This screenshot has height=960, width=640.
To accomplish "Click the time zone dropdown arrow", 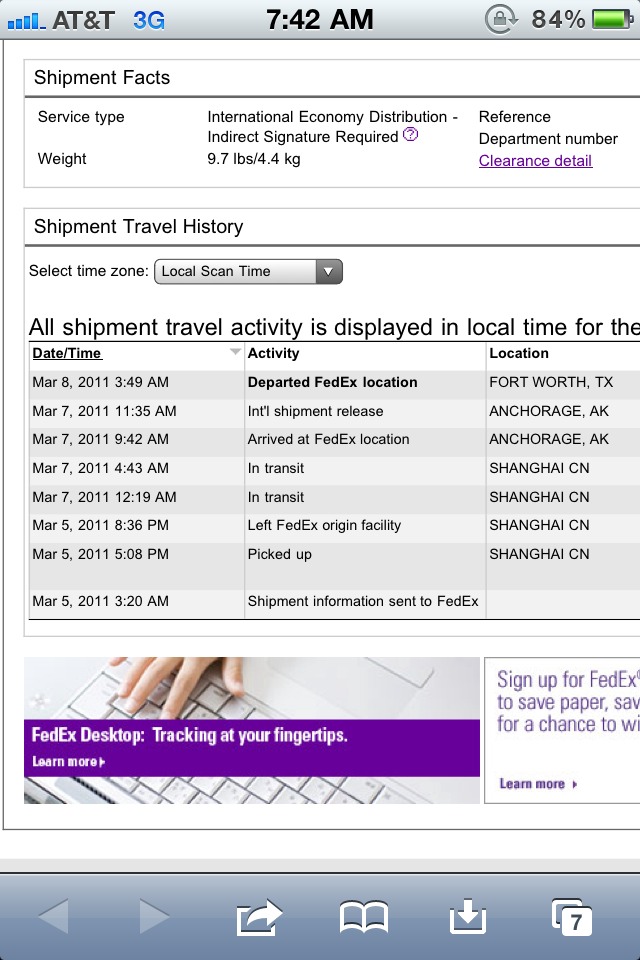I will point(329,271).
